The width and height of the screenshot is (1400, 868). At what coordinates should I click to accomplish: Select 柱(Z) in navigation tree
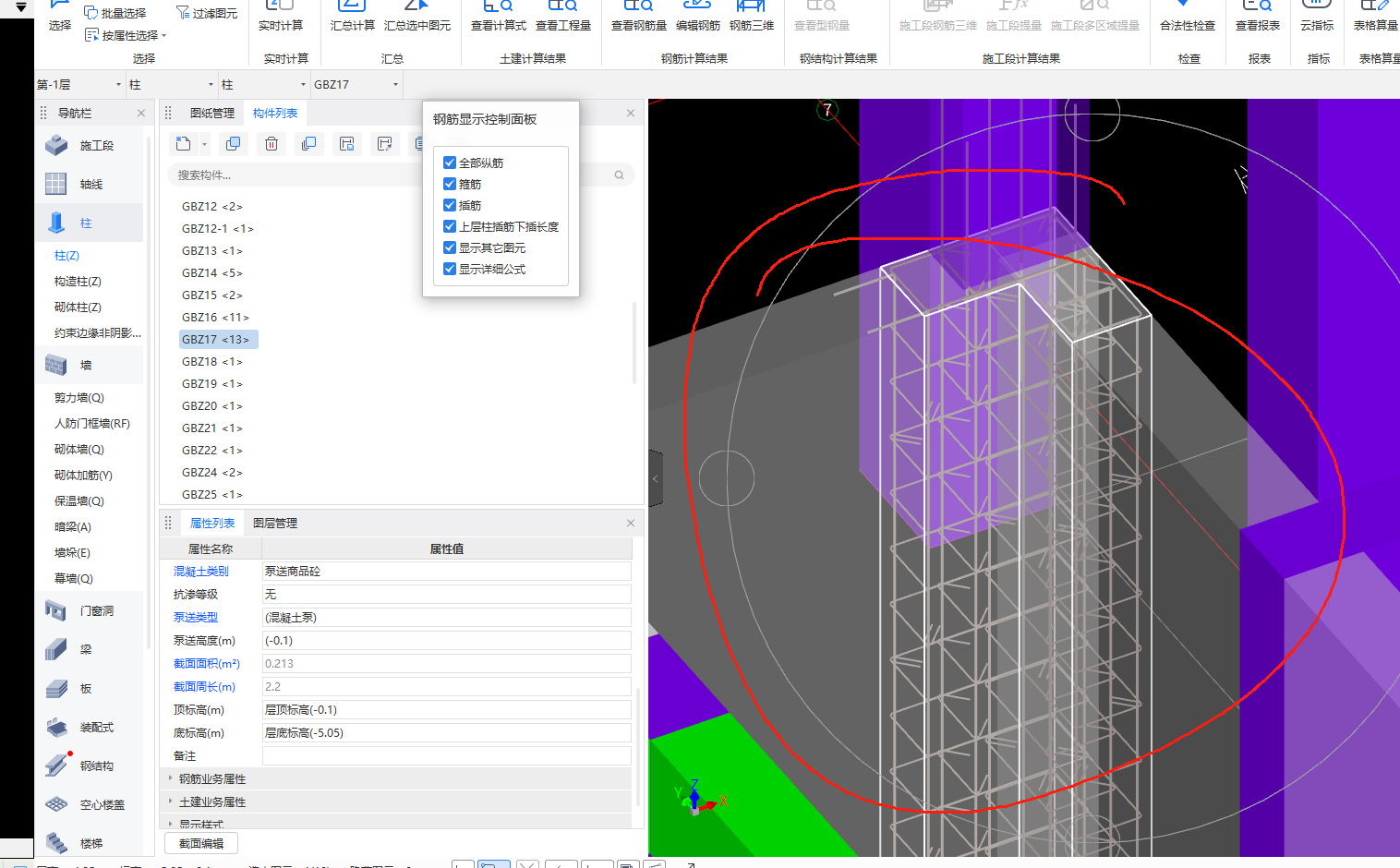66,255
